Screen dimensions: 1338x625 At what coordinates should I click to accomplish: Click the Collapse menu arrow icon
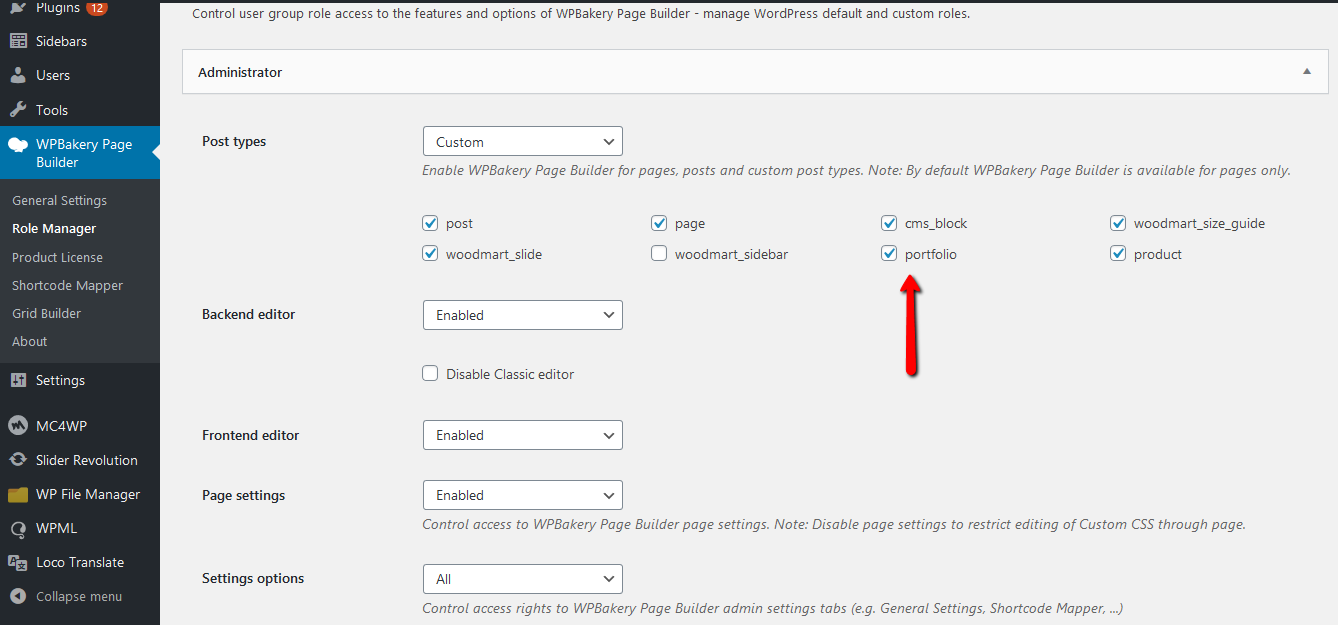(18, 596)
